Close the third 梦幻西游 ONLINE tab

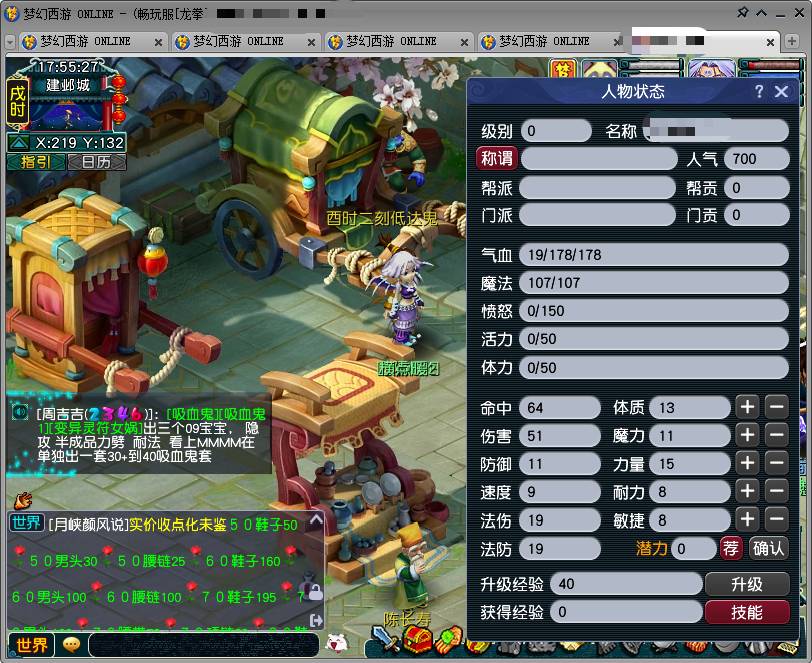point(465,42)
